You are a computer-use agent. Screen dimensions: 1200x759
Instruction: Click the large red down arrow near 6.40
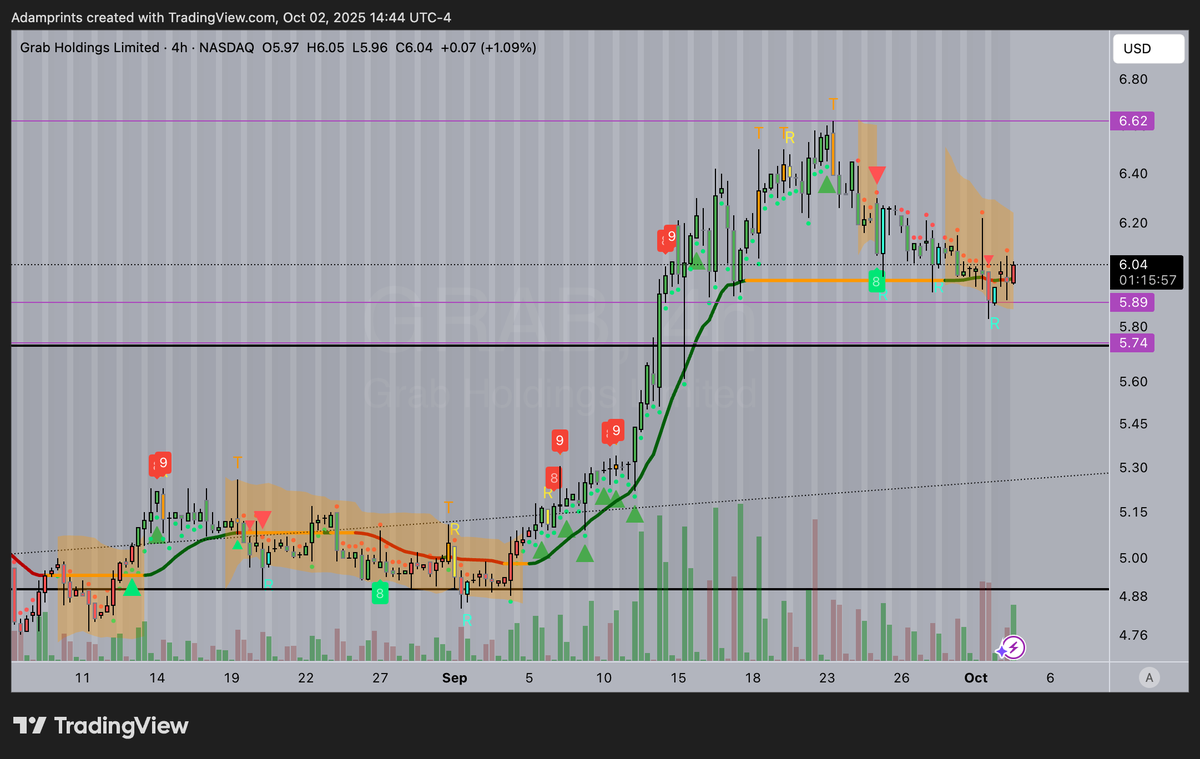[876, 174]
